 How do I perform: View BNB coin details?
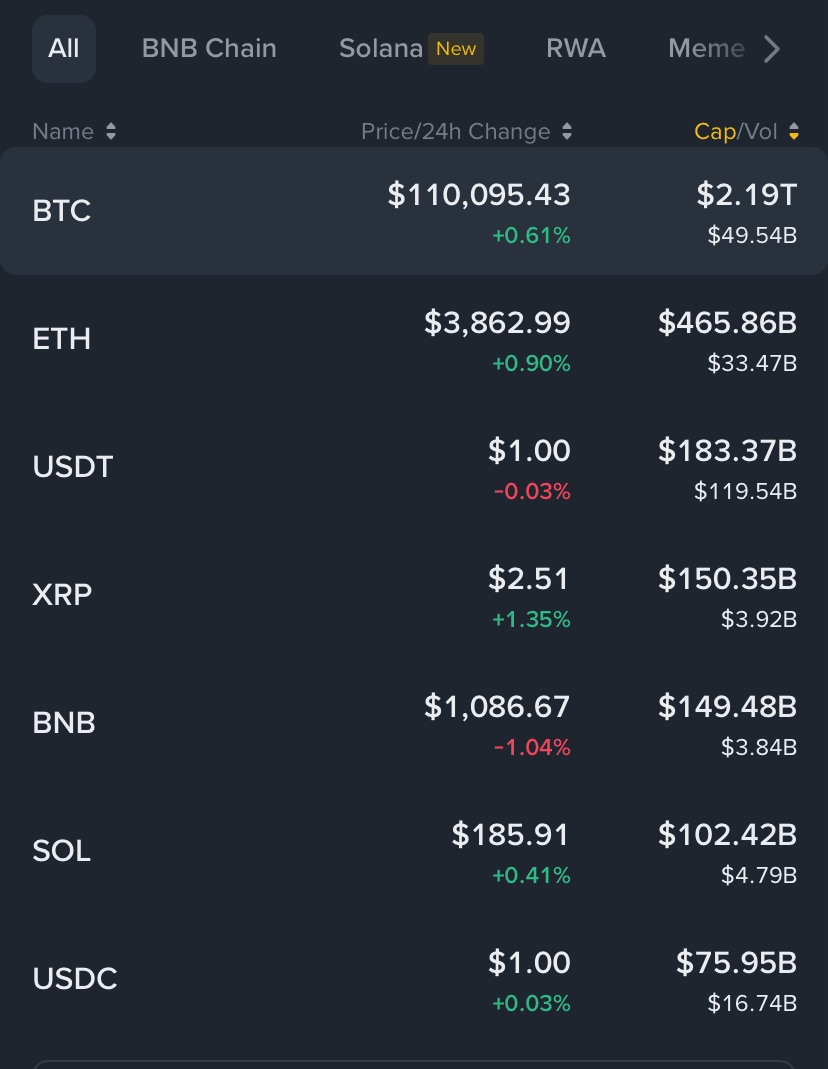[x=414, y=723]
